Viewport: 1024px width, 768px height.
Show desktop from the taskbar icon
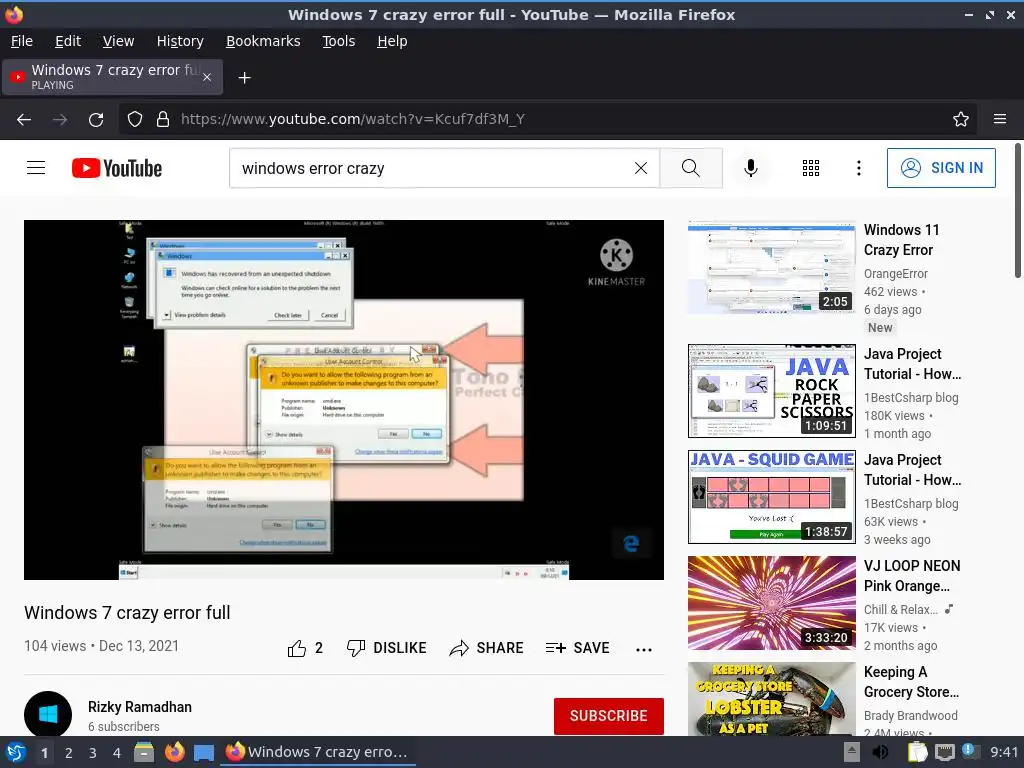click(x=204, y=752)
